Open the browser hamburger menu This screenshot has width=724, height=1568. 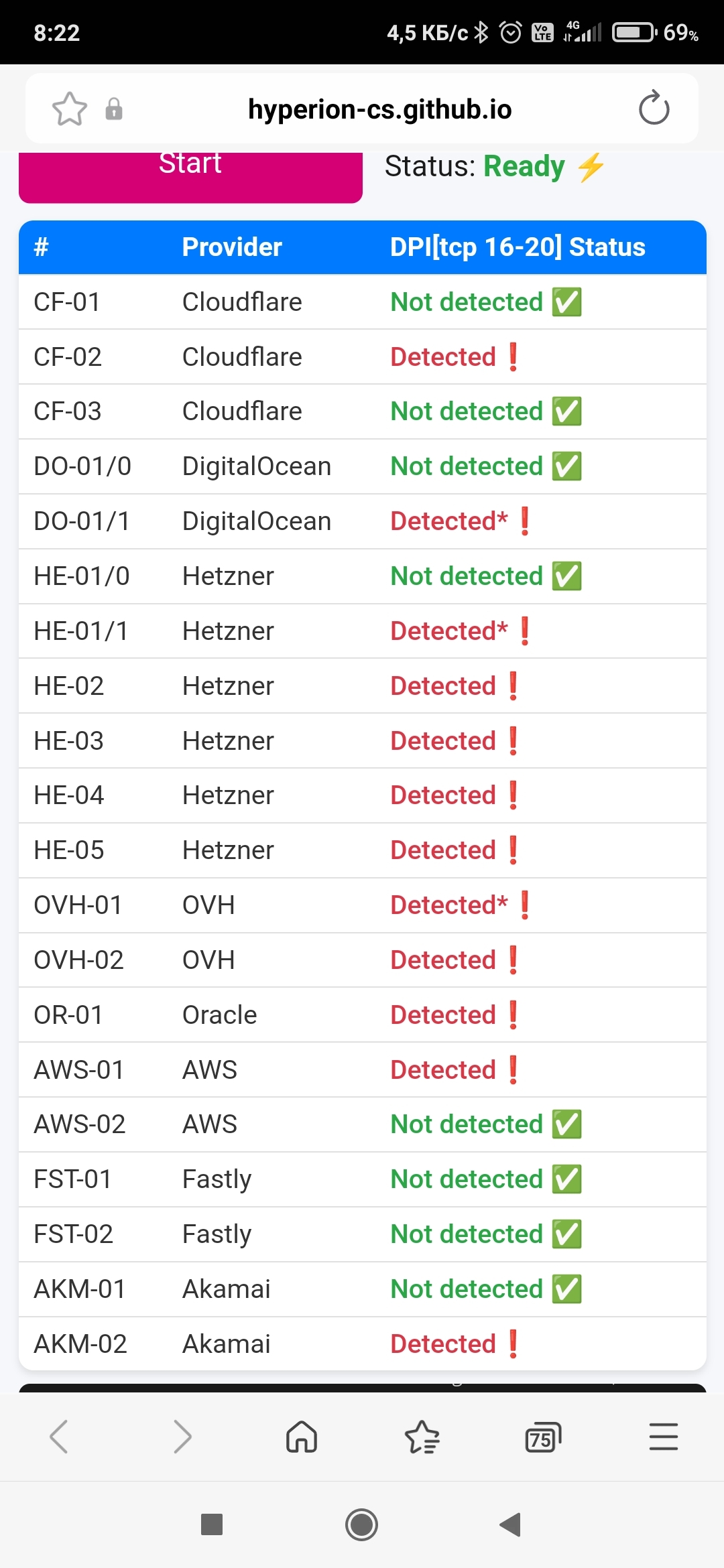663,1437
